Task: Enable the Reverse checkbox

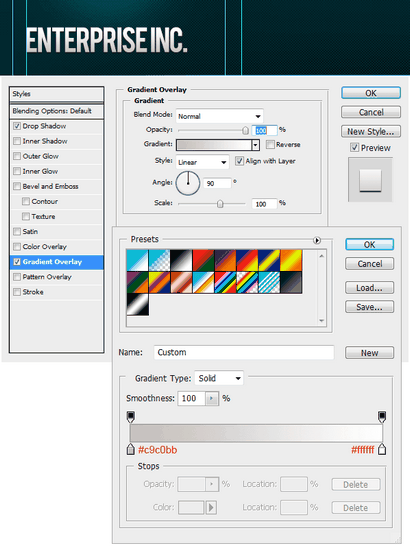Action: click(270, 144)
